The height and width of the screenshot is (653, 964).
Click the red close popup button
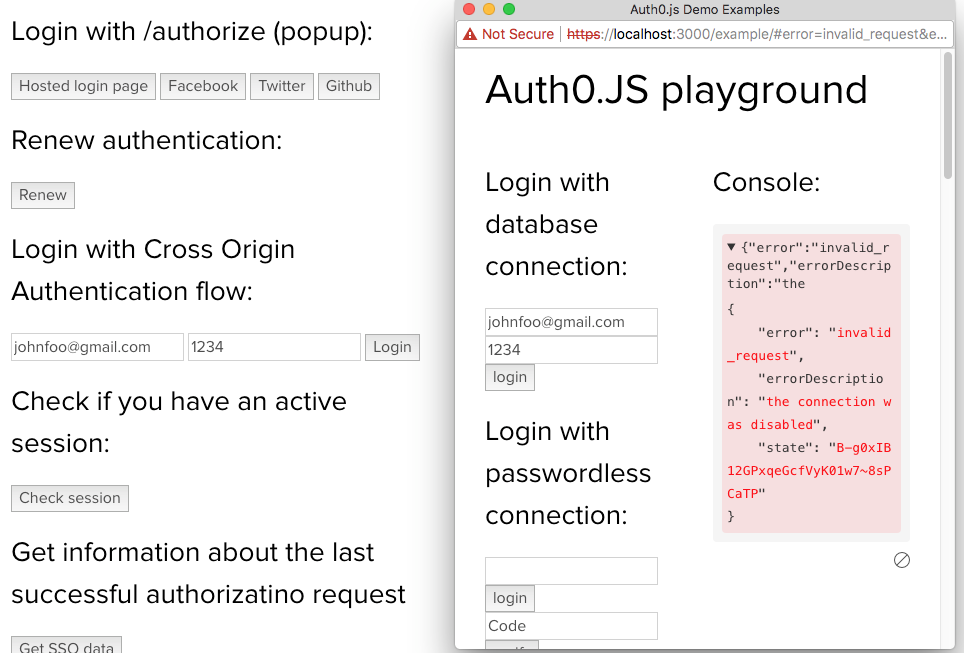(468, 9)
